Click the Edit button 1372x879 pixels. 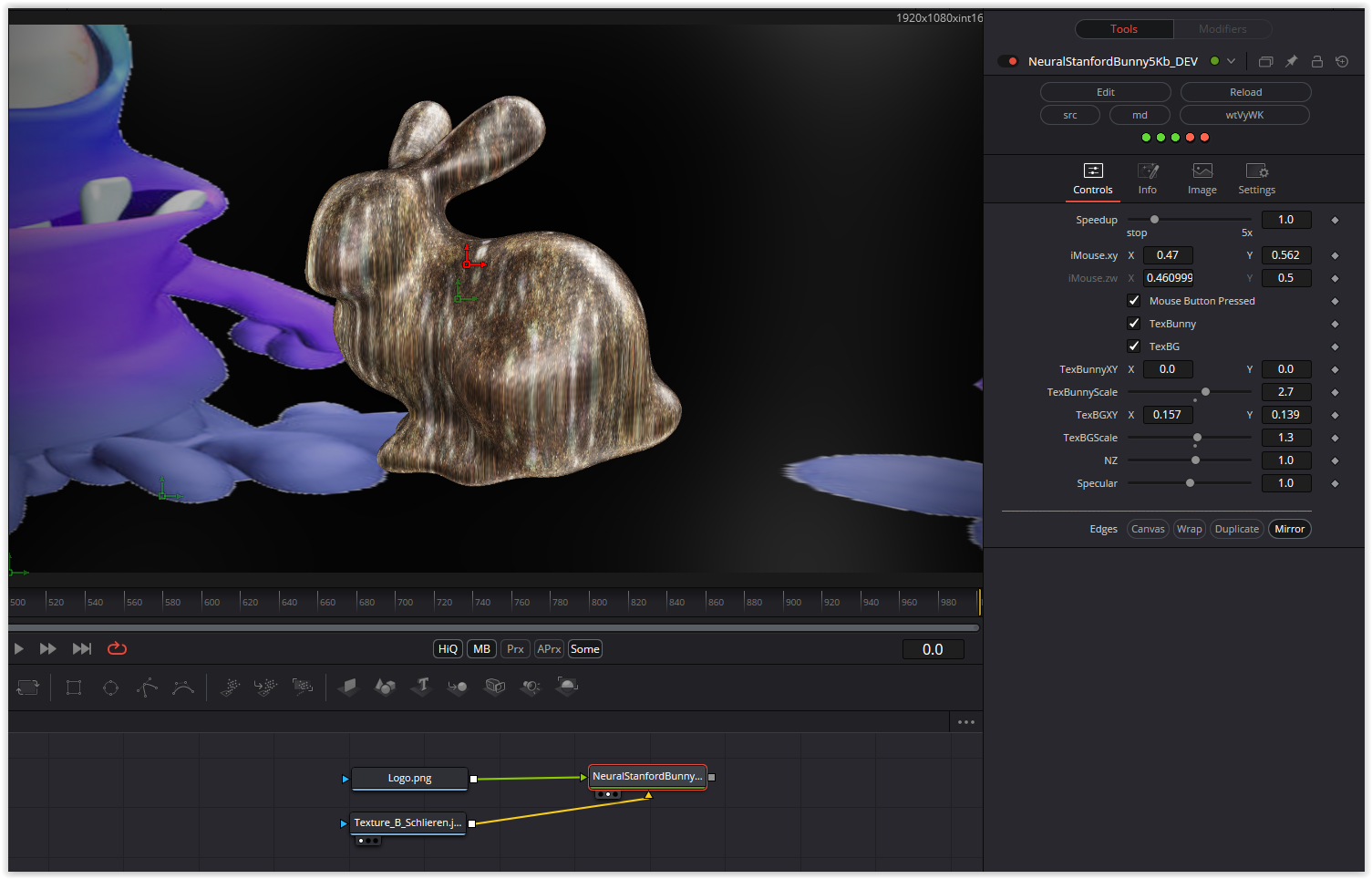(x=1106, y=92)
